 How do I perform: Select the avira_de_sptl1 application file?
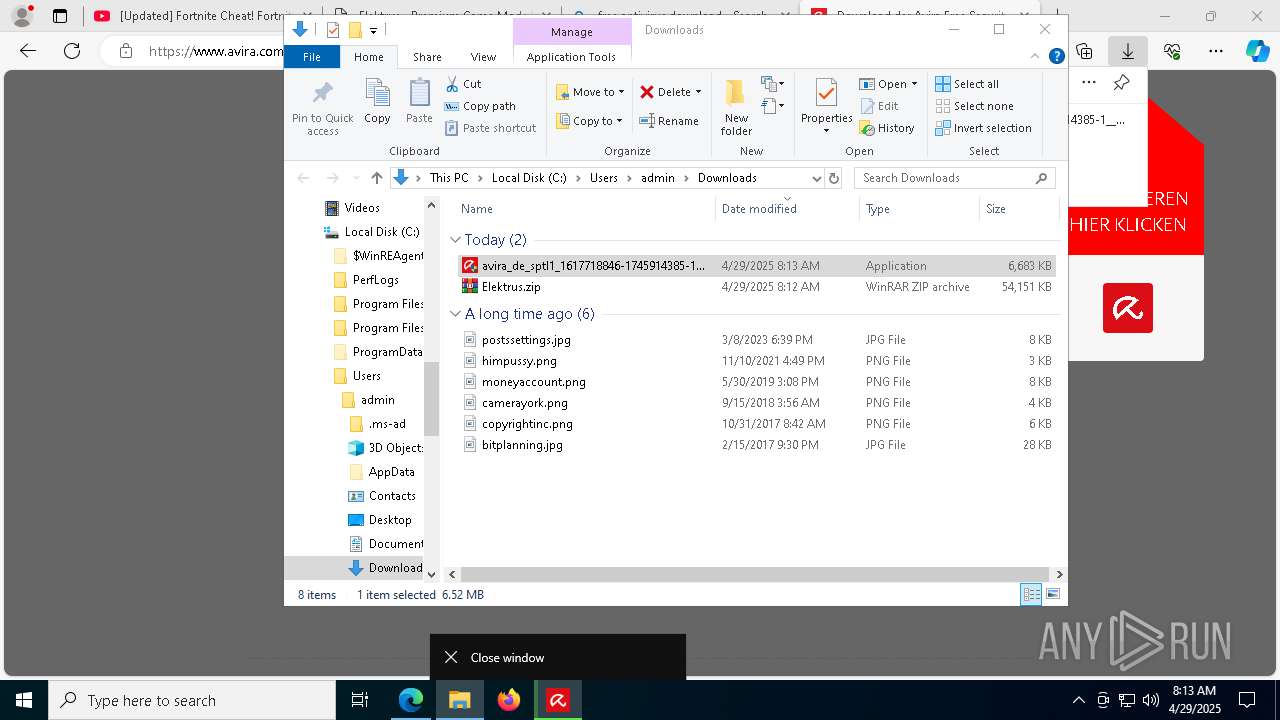[x=756, y=266]
